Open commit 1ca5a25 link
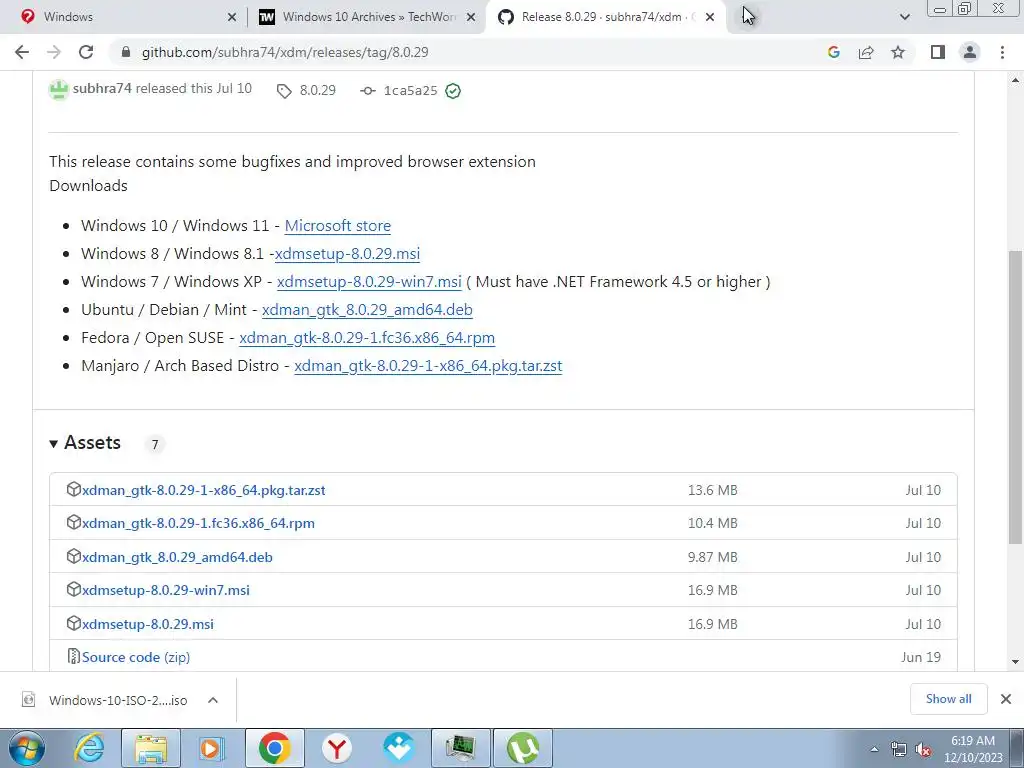 point(399,90)
